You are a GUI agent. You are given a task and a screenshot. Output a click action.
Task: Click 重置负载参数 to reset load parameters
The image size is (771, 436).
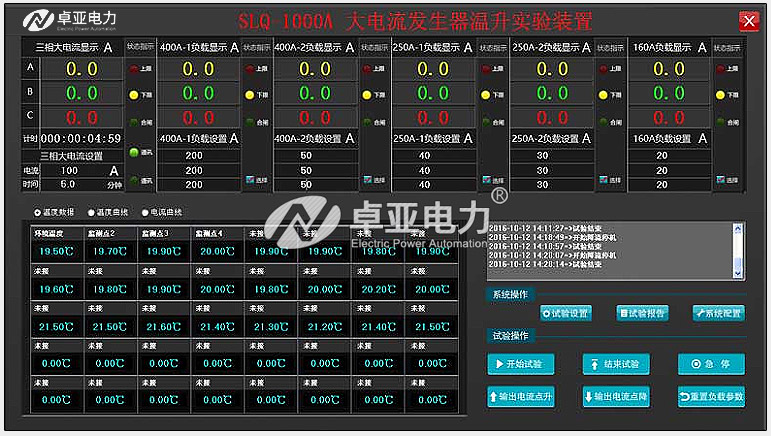tap(712, 397)
